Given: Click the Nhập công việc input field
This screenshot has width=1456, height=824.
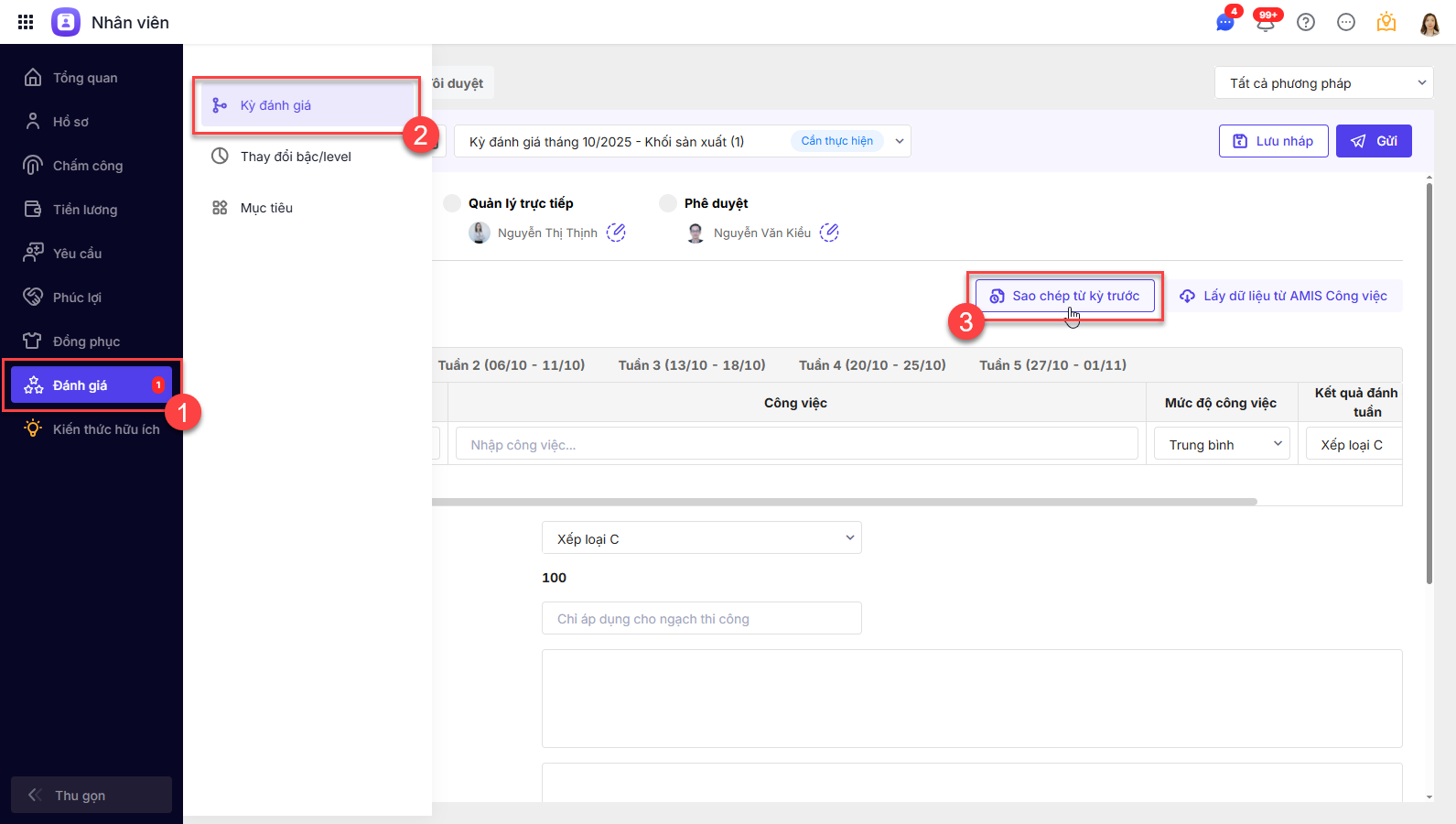Looking at the screenshot, I should click(x=796, y=445).
